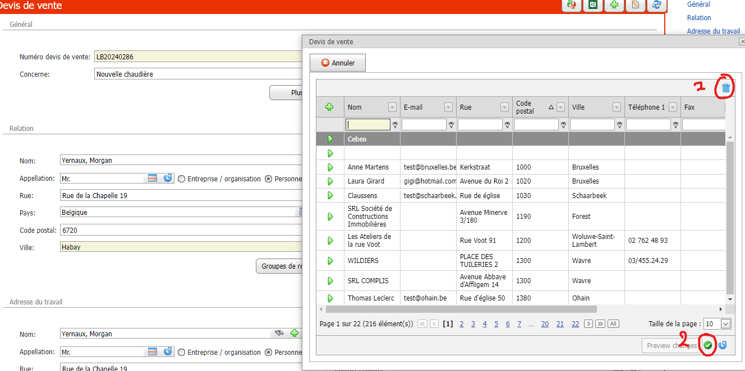Go to the Relation section link
The image size is (745, 371).
click(699, 18)
